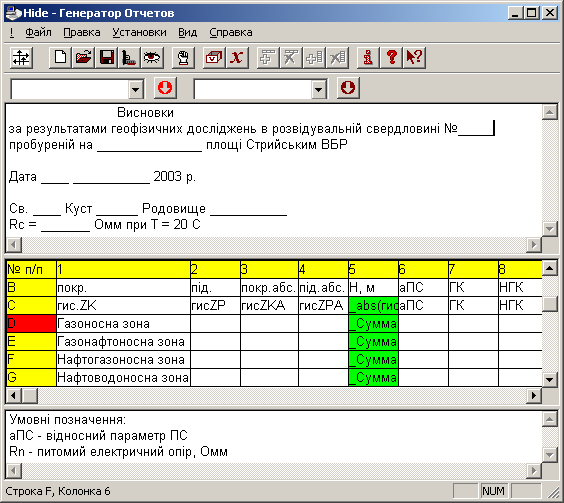Open the Справка menu

(231, 32)
